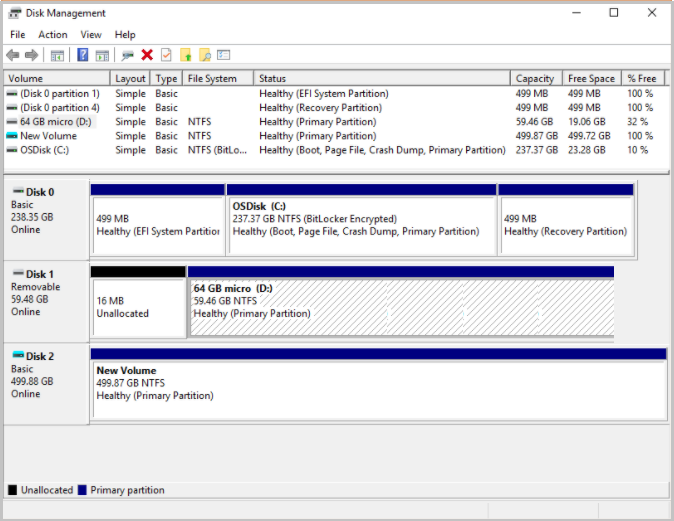This screenshot has height=521, width=674.
Task: Click the red X delete icon
Action: [x=147, y=55]
